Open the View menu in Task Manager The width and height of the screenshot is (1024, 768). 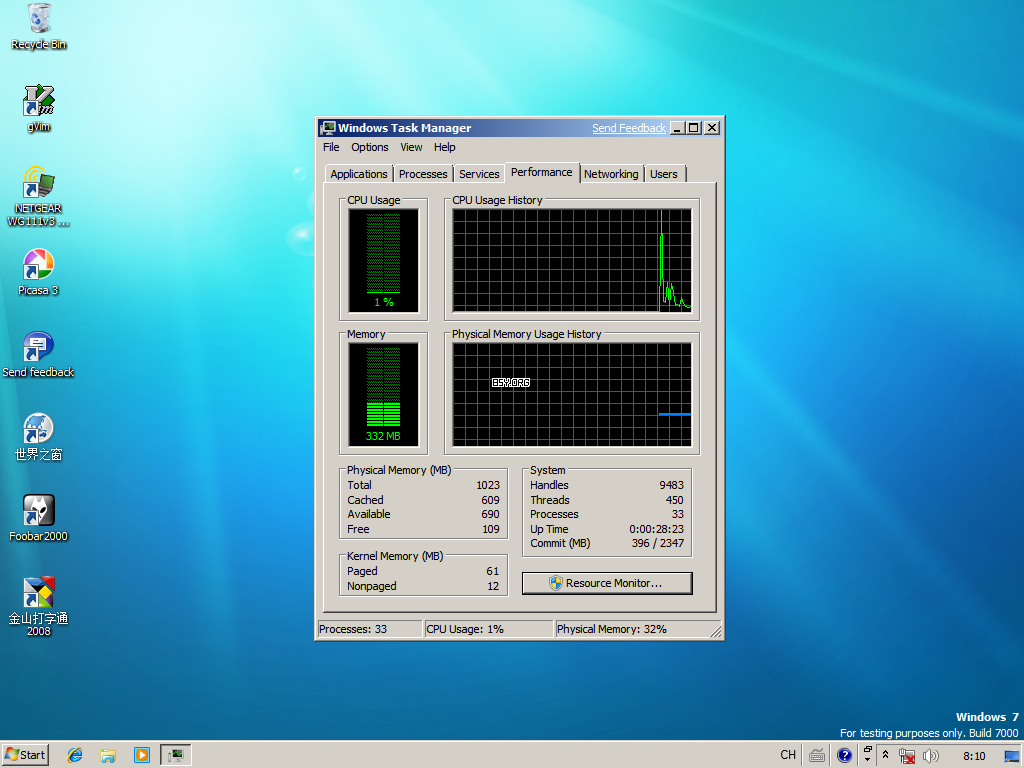pyautogui.click(x=411, y=147)
